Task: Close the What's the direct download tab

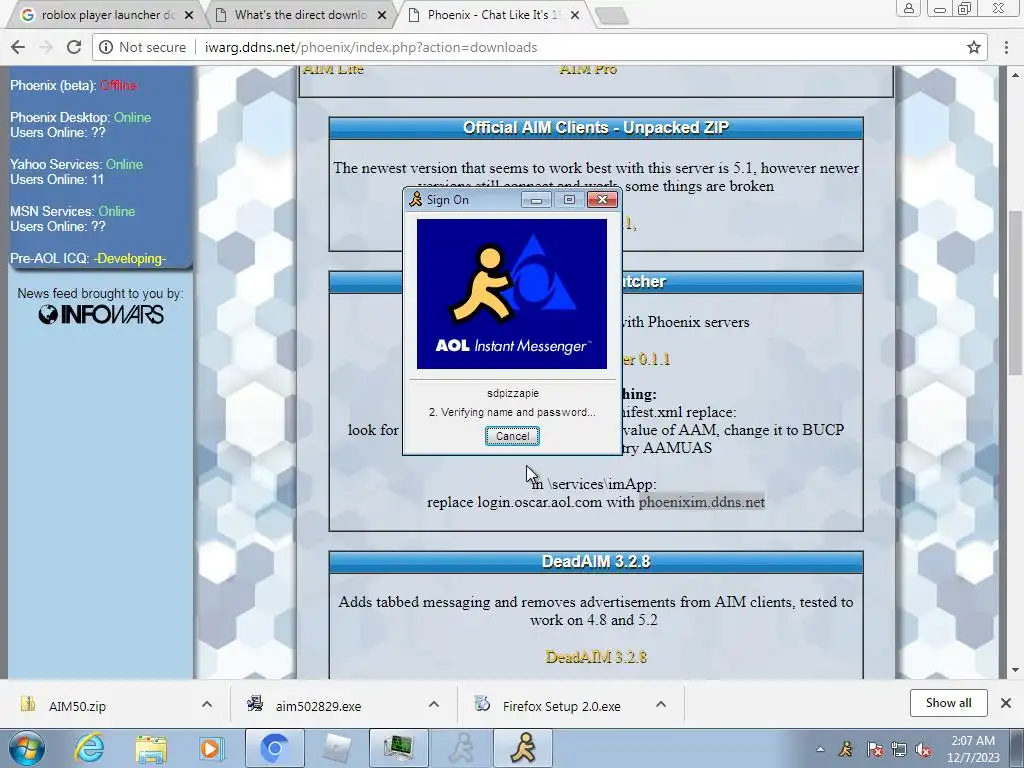Action: coord(382,15)
